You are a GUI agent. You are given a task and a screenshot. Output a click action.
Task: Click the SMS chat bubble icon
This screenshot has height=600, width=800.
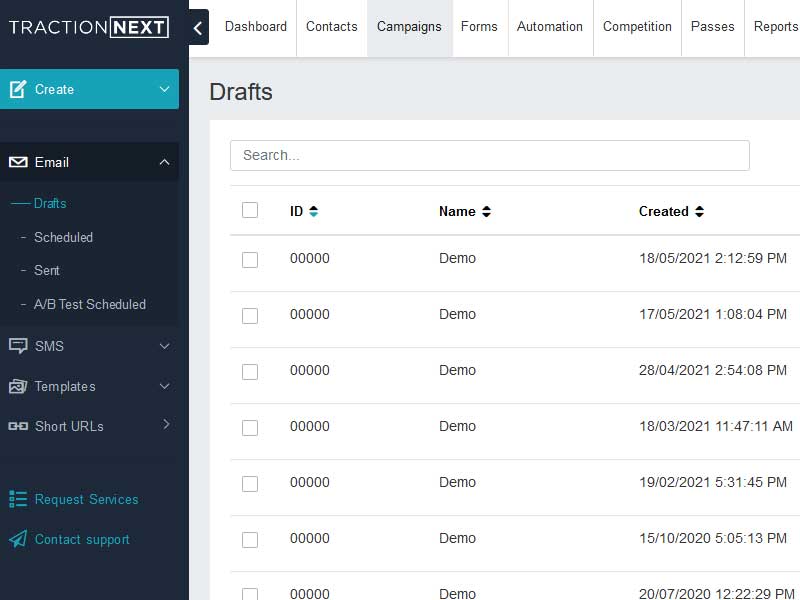[18, 346]
